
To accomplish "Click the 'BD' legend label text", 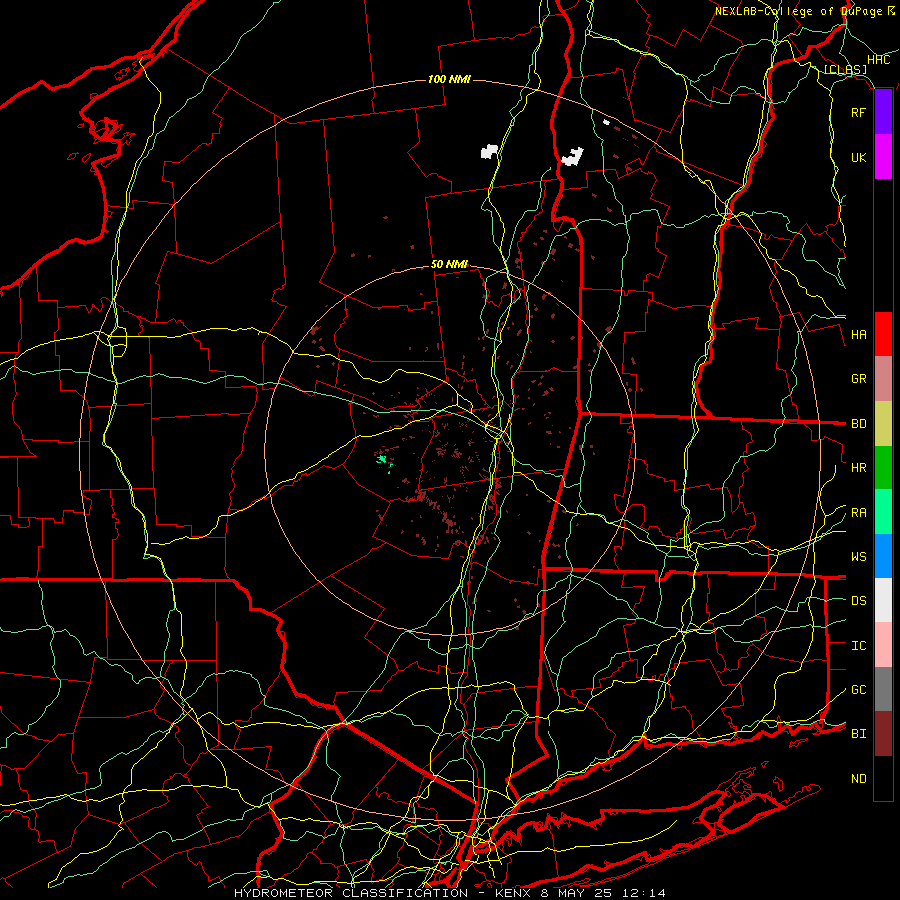I will coord(859,424).
